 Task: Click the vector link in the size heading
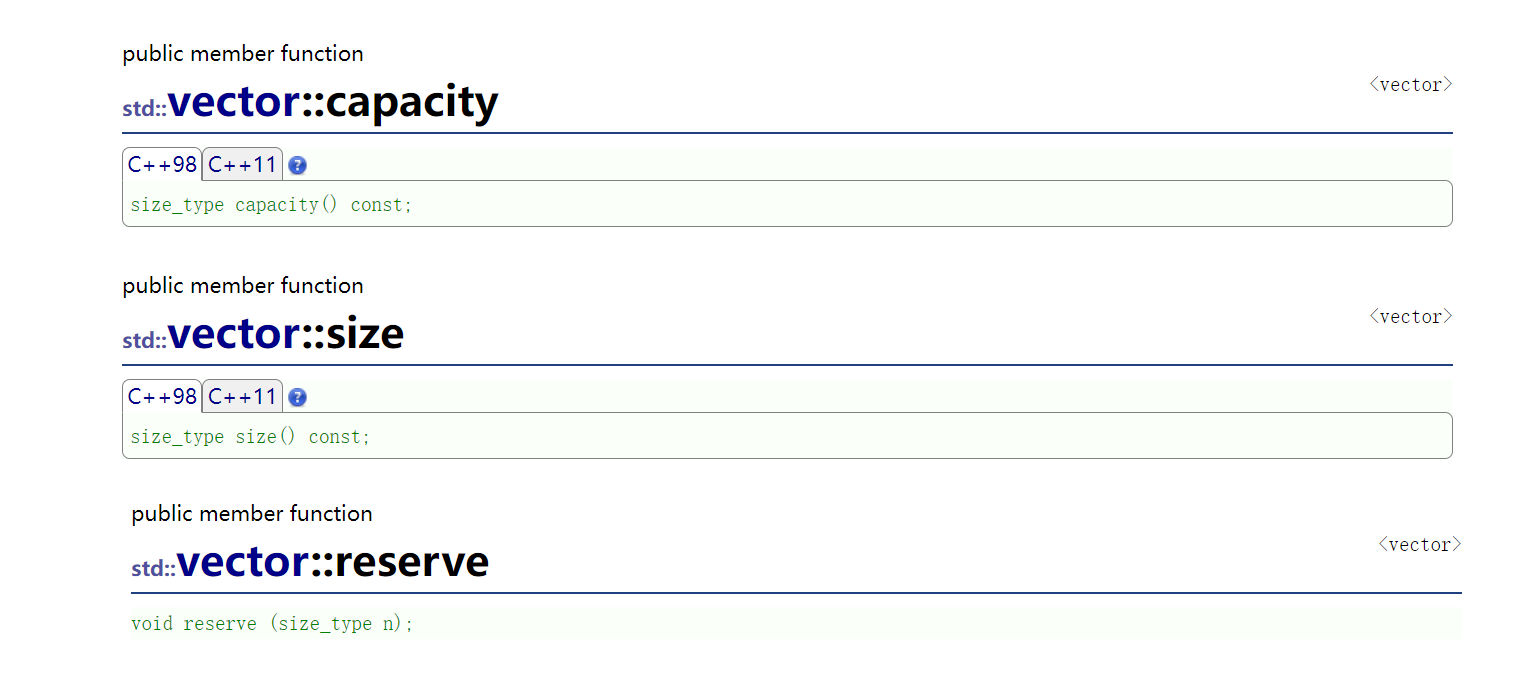click(x=234, y=334)
